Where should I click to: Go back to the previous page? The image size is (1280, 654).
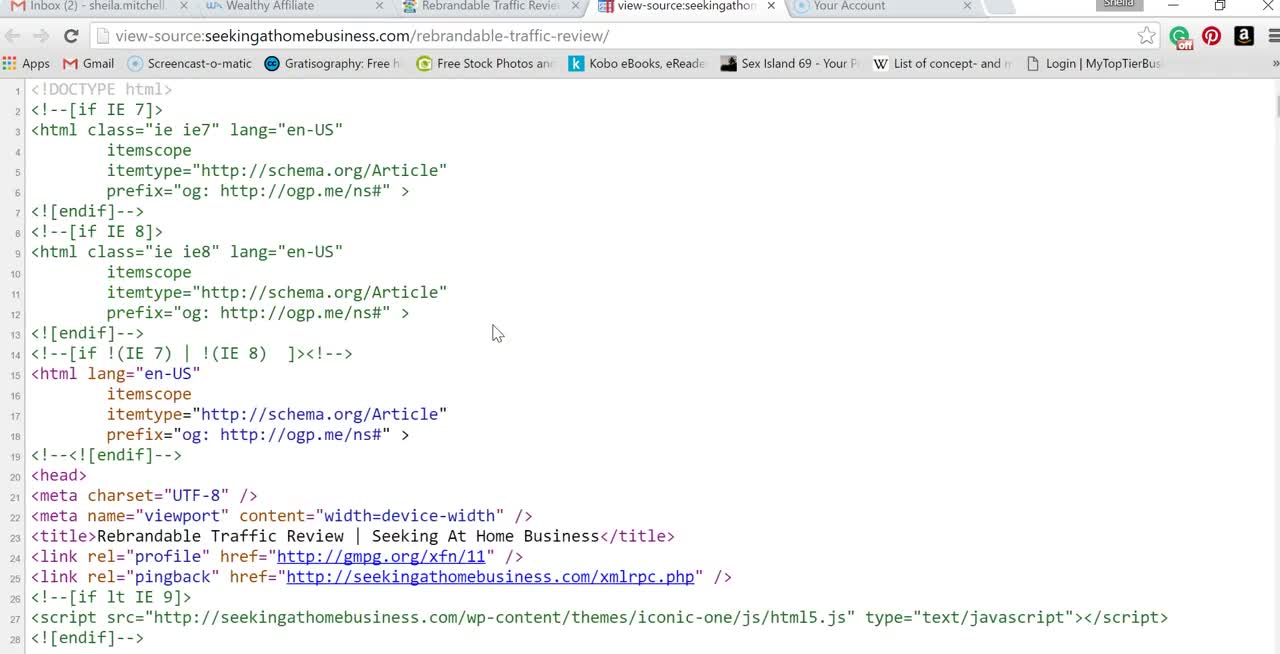point(13,36)
